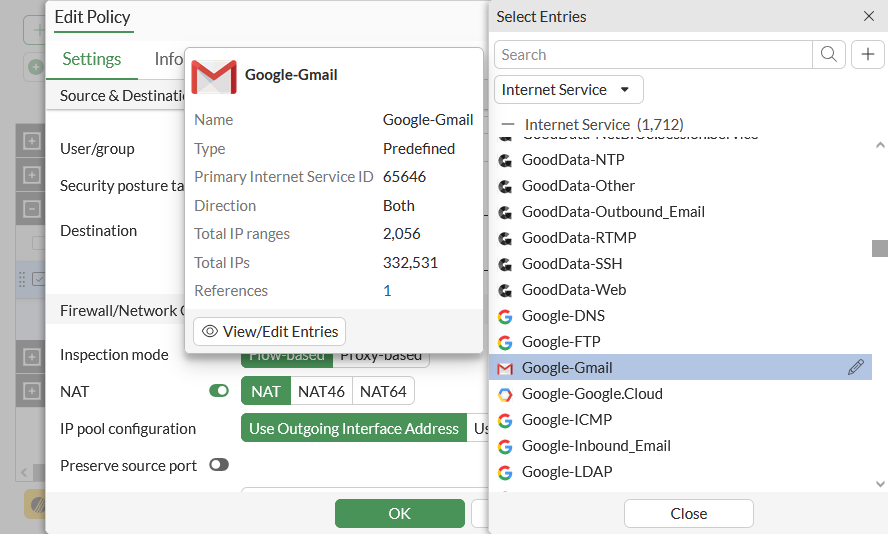
Task: Click the Google-DNS service icon
Action: pos(505,316)
